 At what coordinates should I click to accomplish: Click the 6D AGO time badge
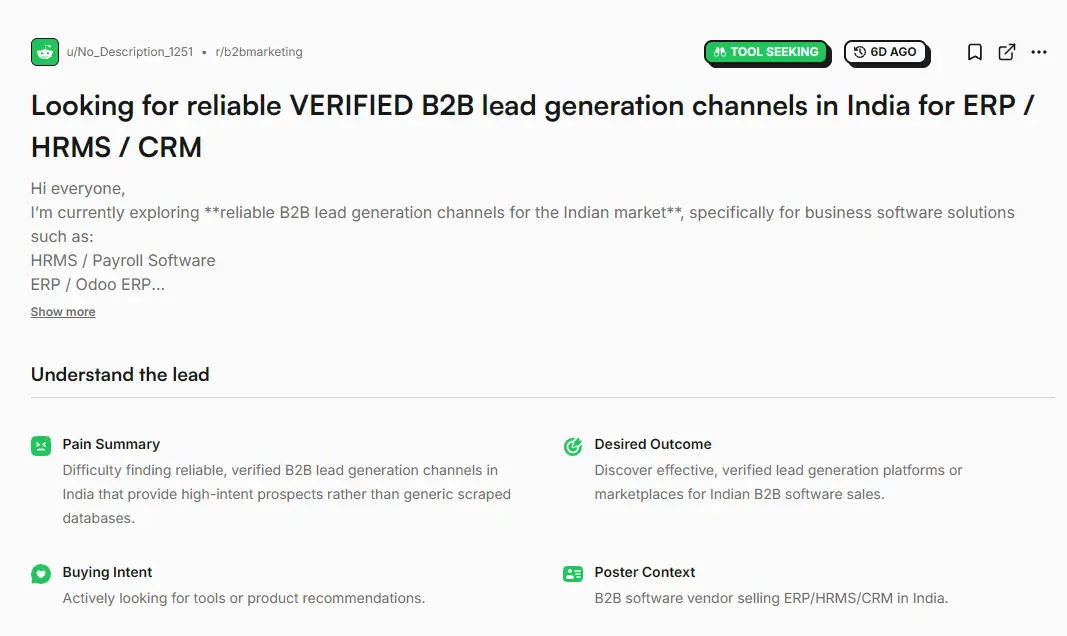(x=886, y=52)
